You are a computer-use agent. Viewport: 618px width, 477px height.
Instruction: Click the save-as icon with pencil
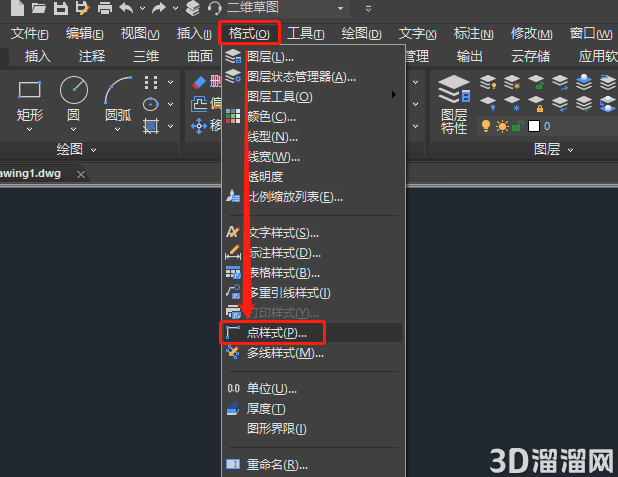click(82, 8)
